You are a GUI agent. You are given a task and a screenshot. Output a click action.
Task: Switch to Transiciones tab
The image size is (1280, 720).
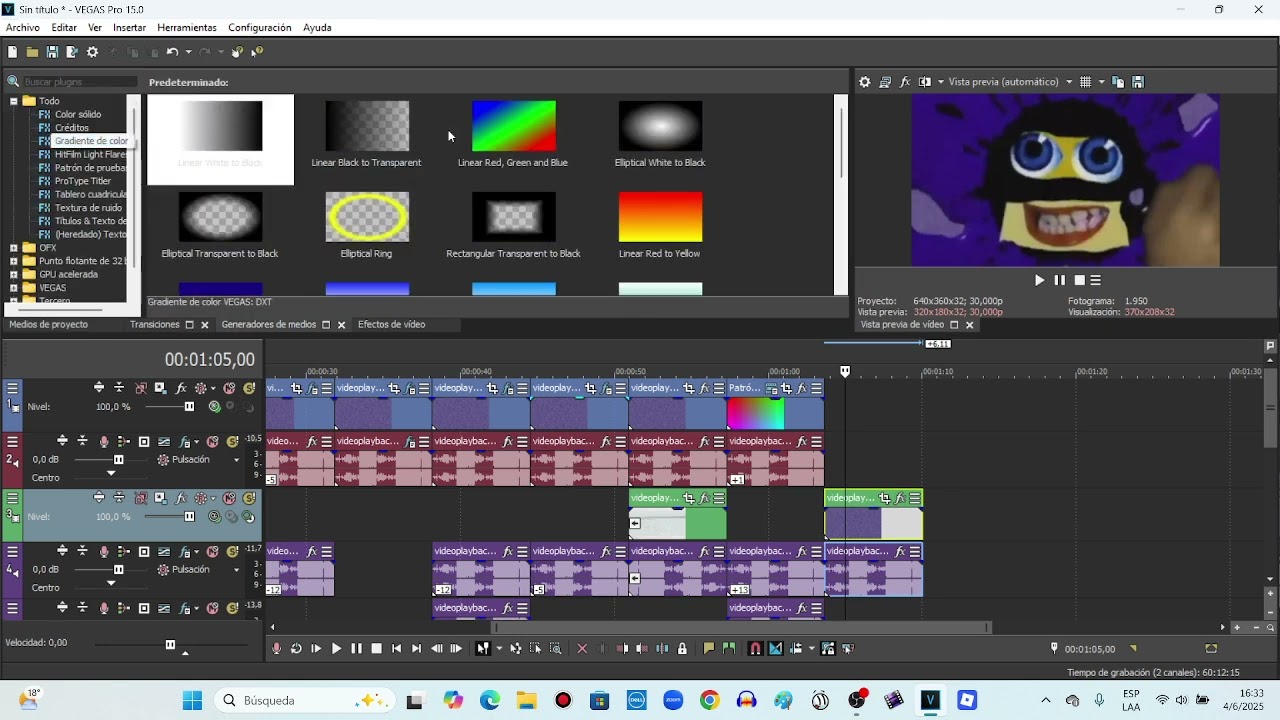(154, 324)
